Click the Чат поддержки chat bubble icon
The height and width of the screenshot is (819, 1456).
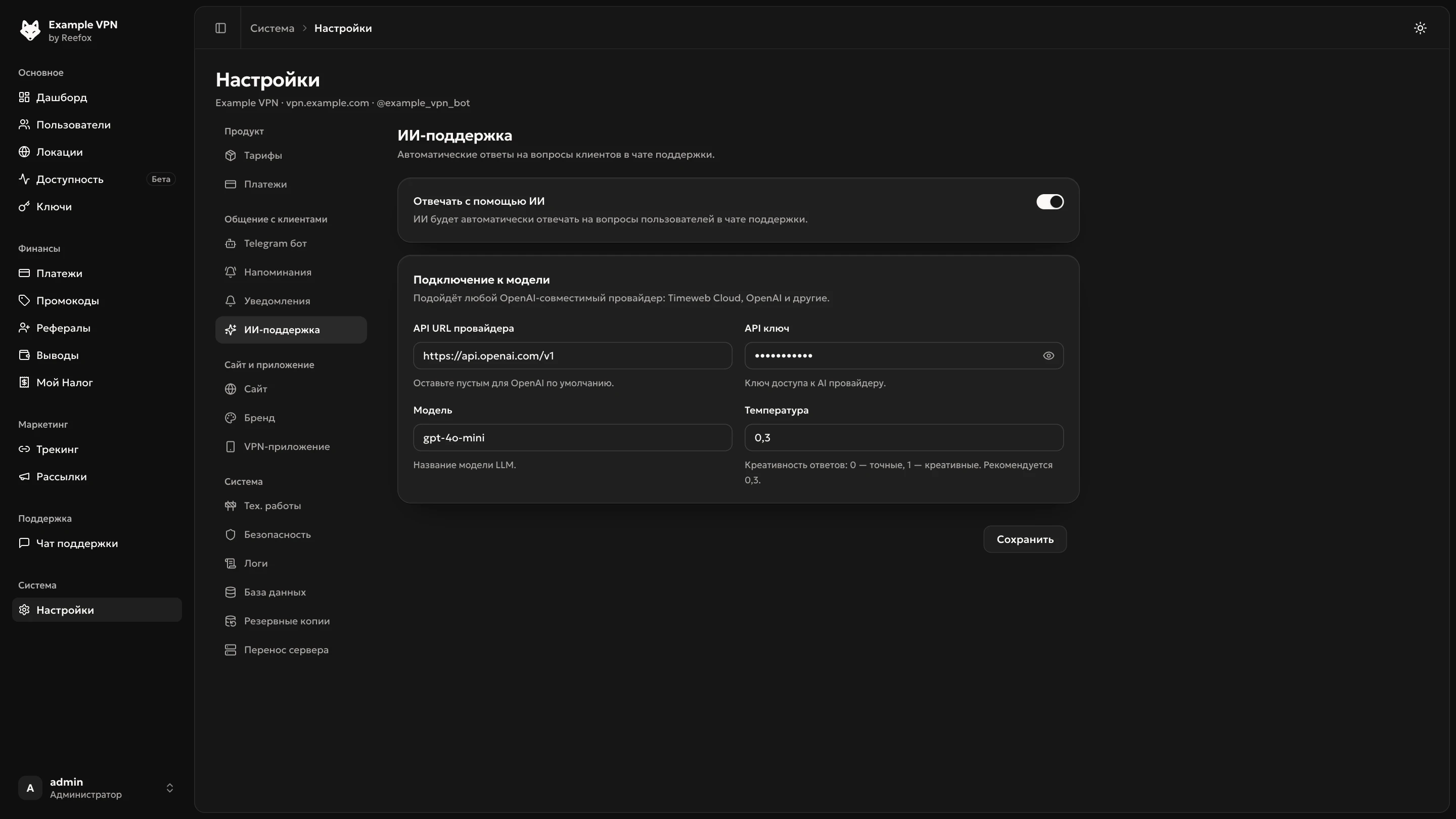click(24, 543)
